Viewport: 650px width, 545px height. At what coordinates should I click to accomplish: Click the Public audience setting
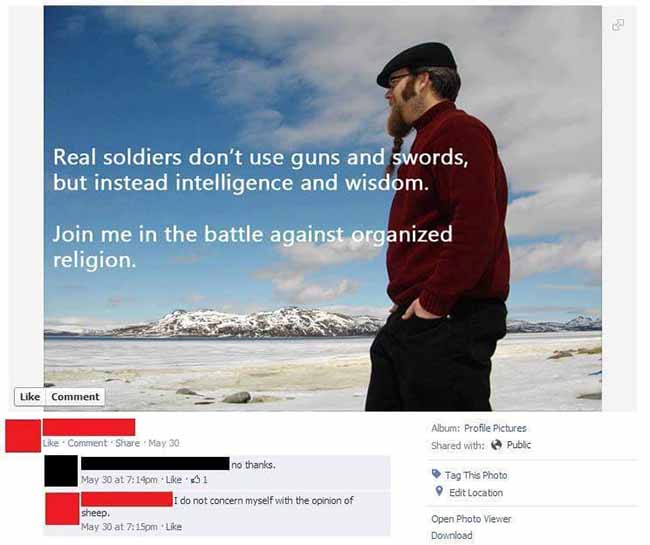519,445
